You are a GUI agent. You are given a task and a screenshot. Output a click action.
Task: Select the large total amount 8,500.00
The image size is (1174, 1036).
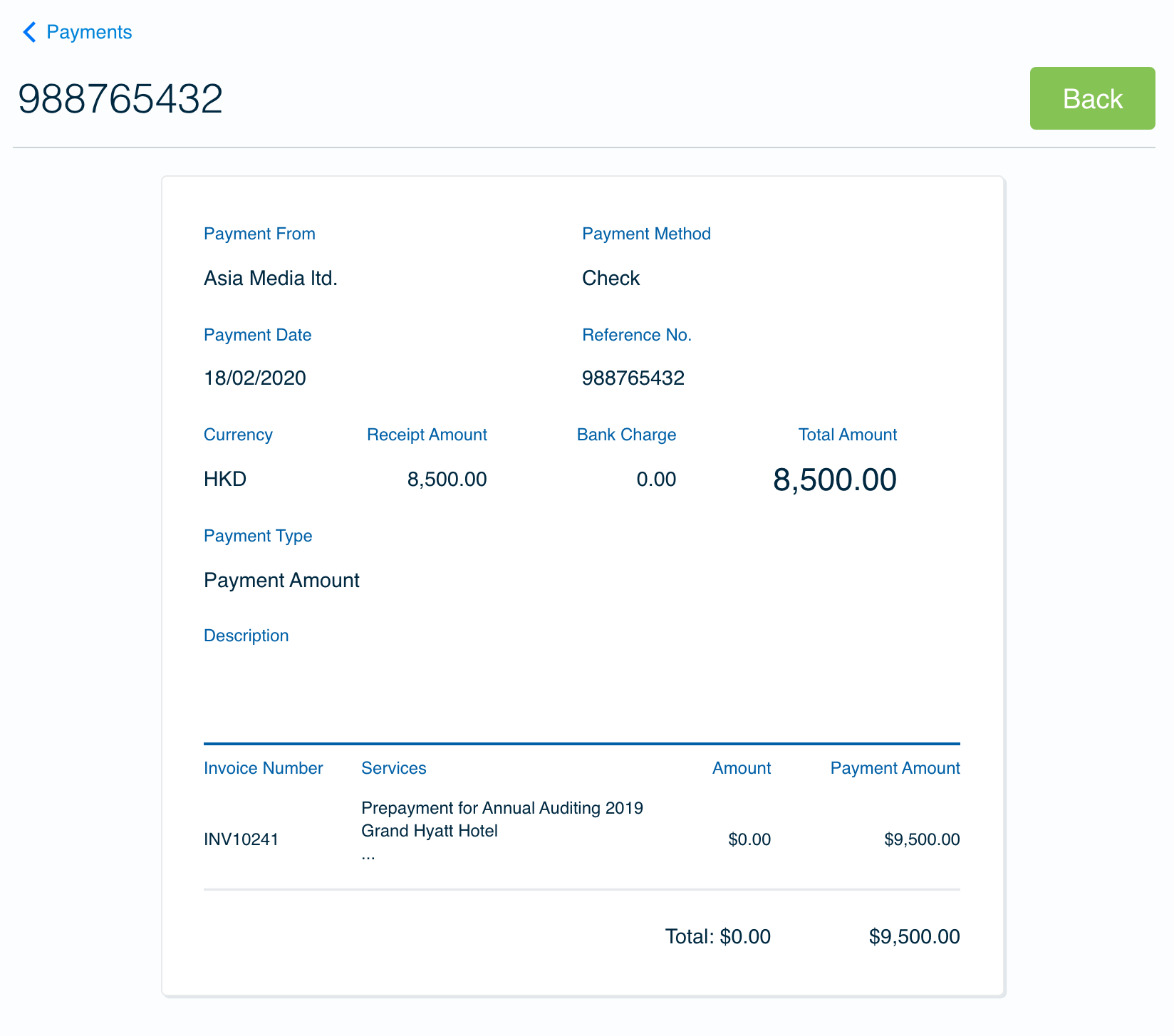(x=835, y=480)
